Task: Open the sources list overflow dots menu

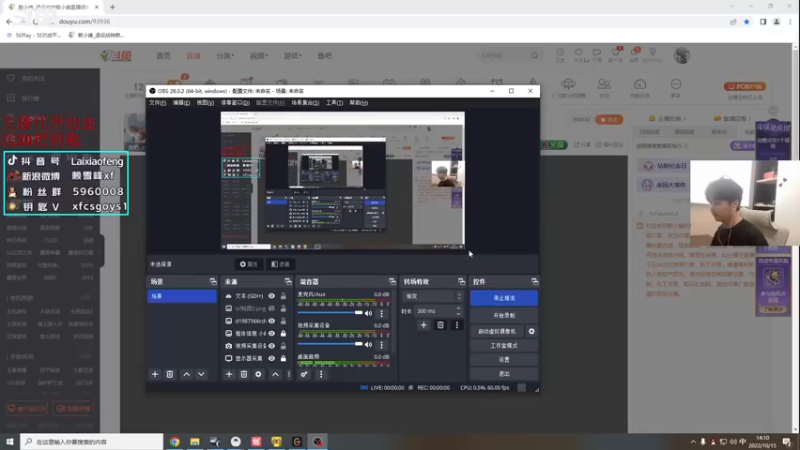Action: pyautogui.click(x=289, y=374)
